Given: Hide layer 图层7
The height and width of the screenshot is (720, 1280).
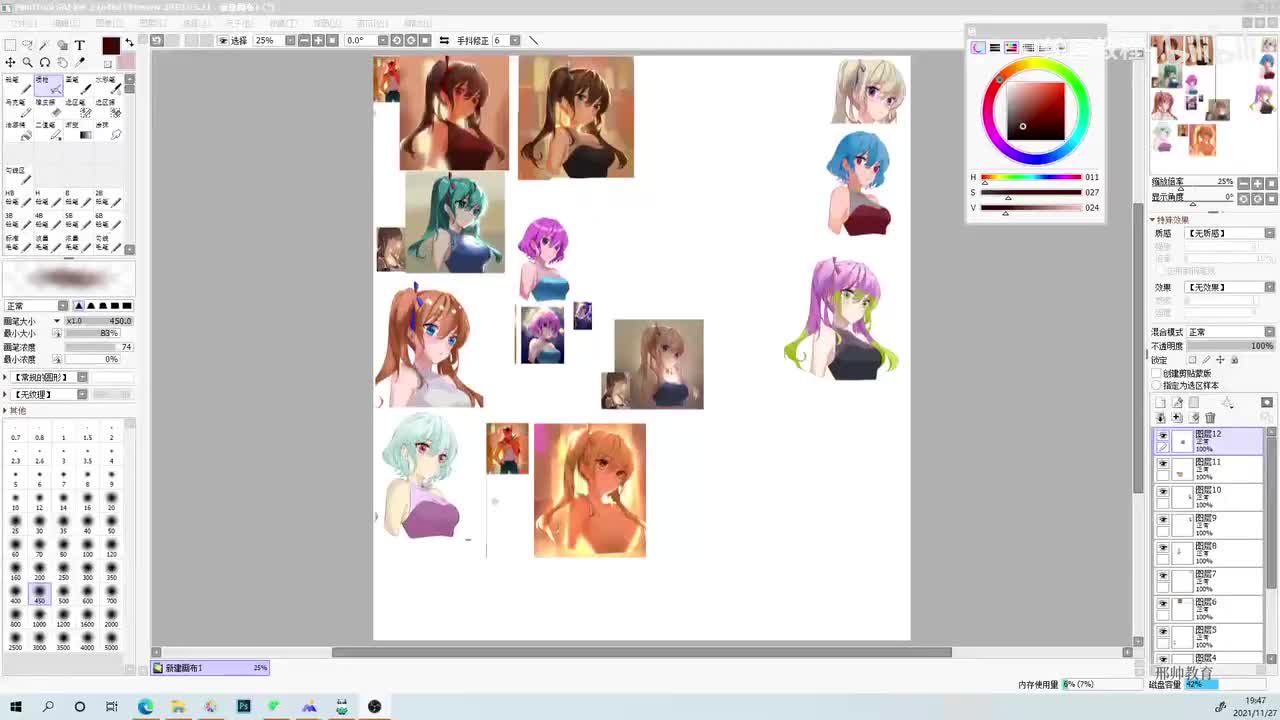Looking at the screenshot, I should pos(1162,576).
